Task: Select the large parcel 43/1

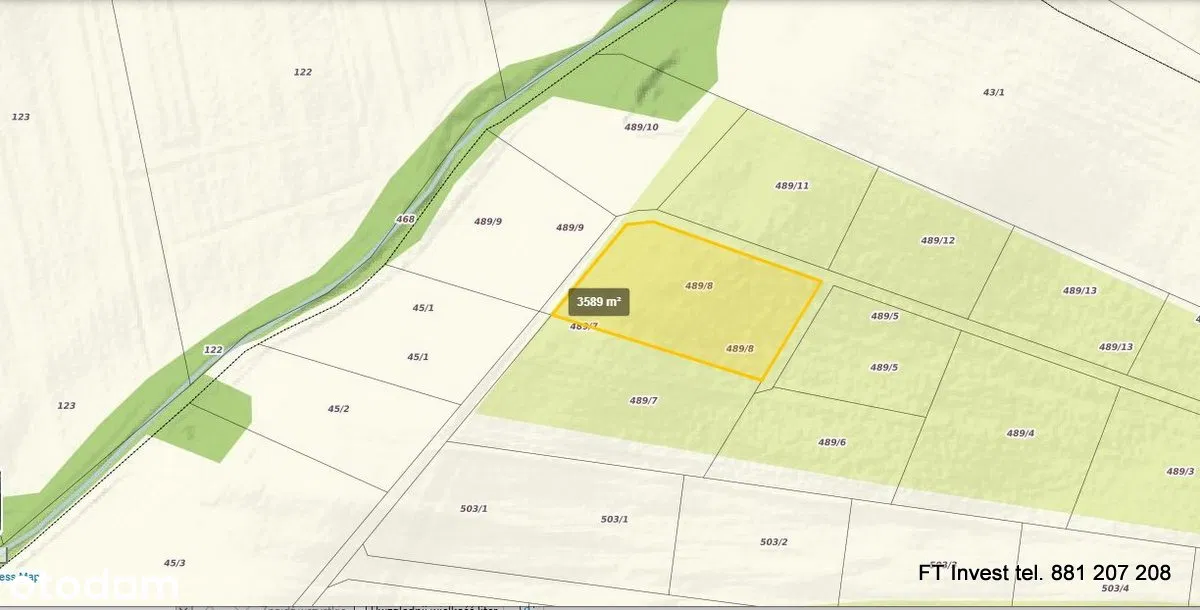Action: 993,92
